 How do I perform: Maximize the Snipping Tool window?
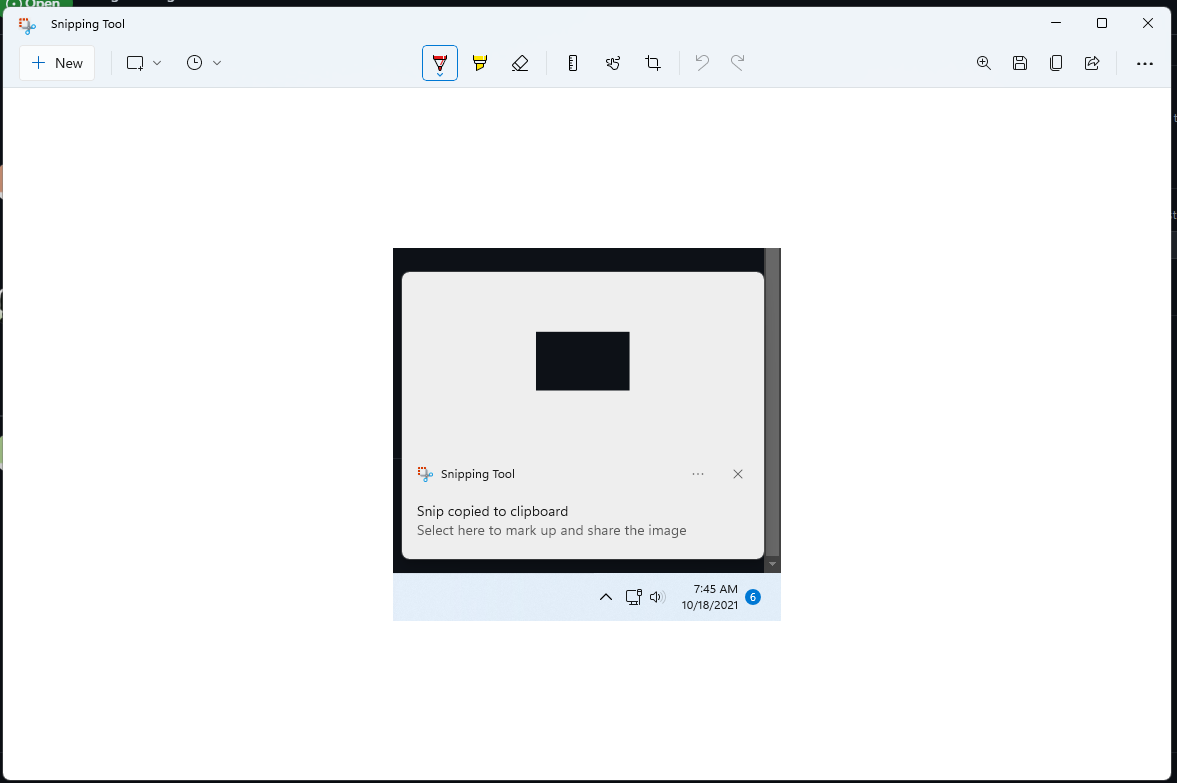pyautogui.click(x=1102, y=23)
